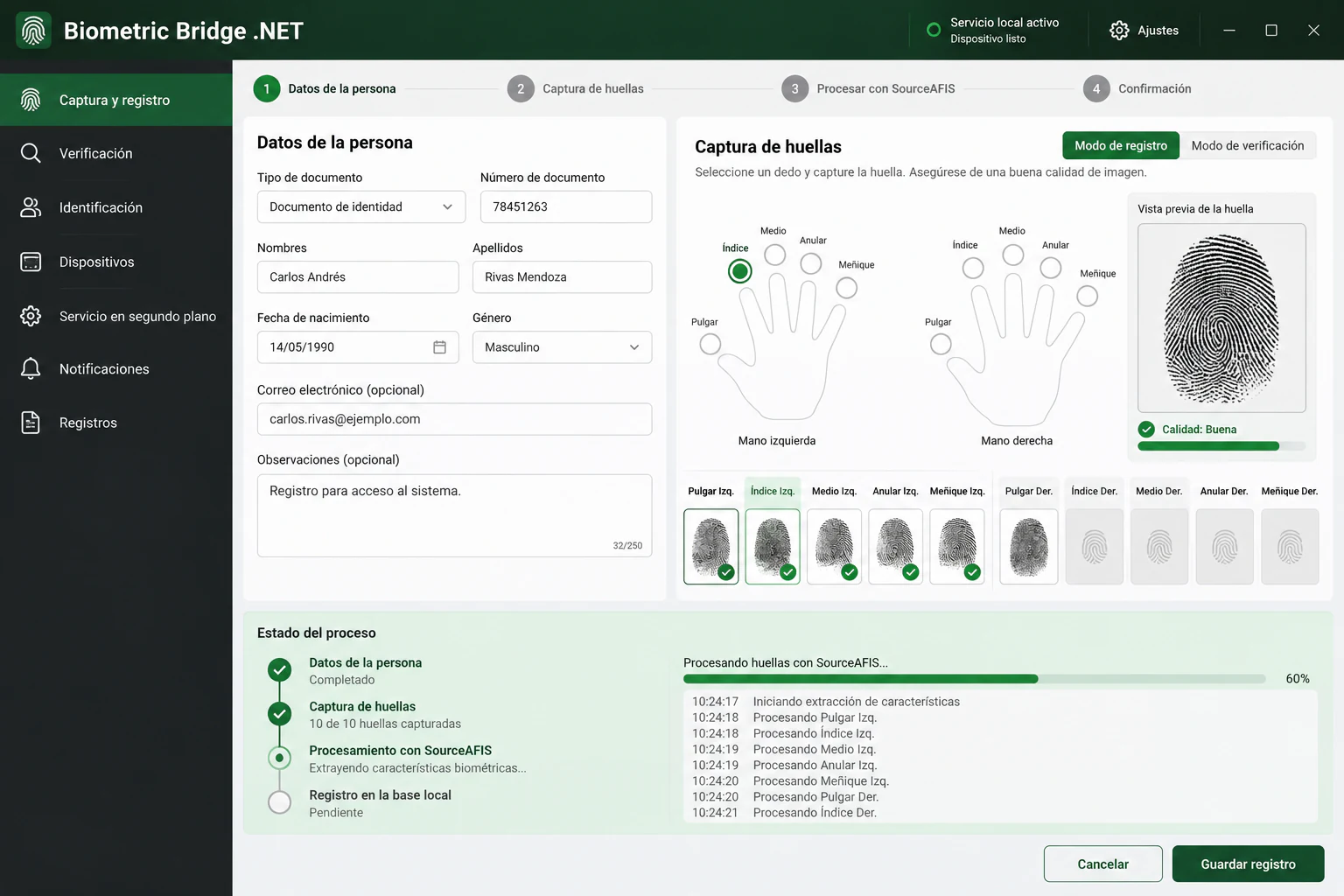Open the Género dropdown

(x=562, y=347)
